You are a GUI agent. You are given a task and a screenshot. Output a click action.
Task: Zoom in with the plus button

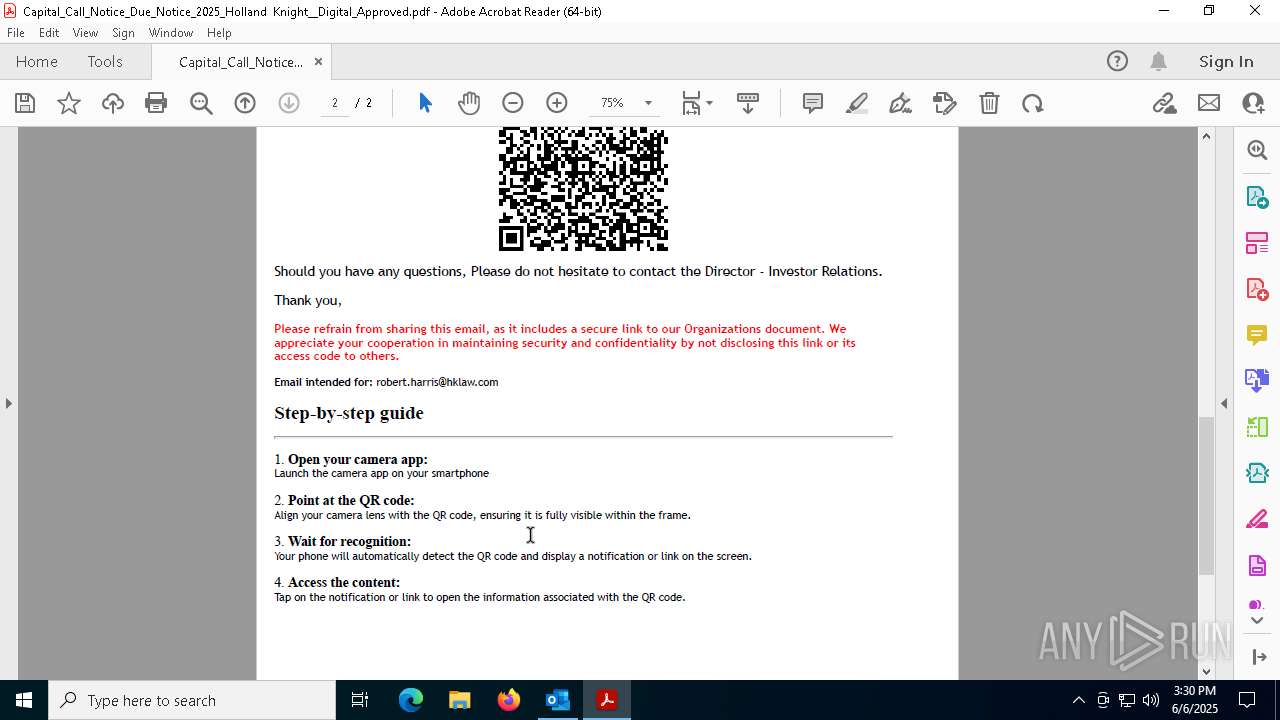click(x=557, y=103)
